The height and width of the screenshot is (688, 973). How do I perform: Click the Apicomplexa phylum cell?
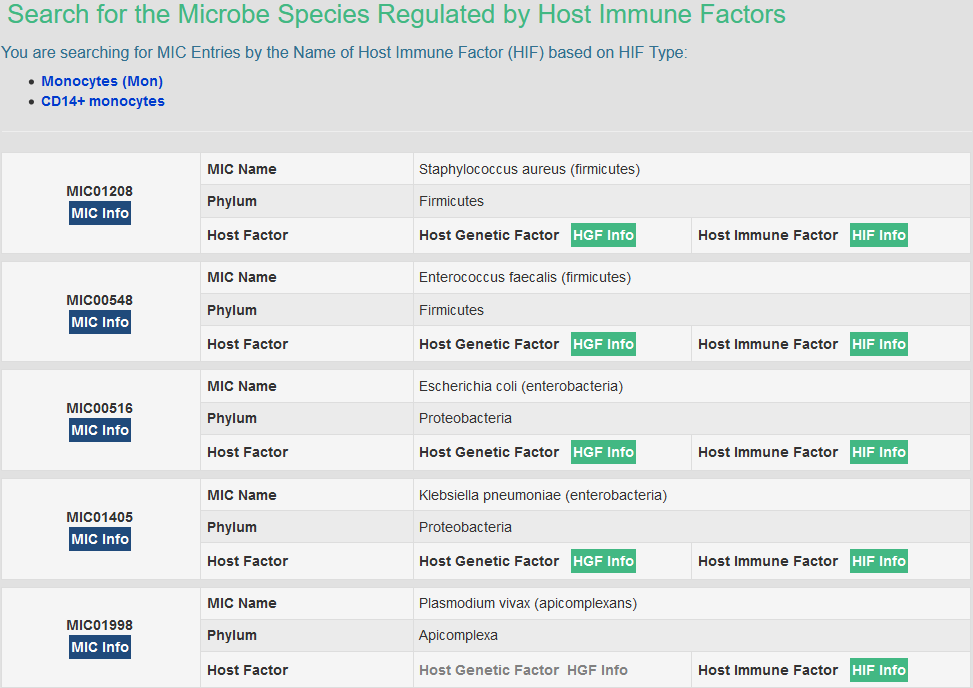(458, 635)
